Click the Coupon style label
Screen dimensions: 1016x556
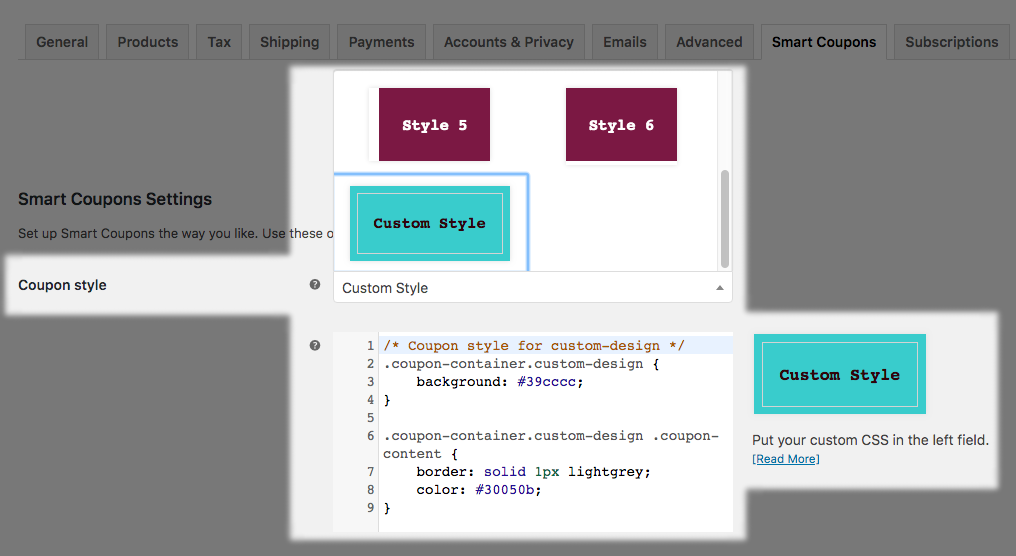62,285
